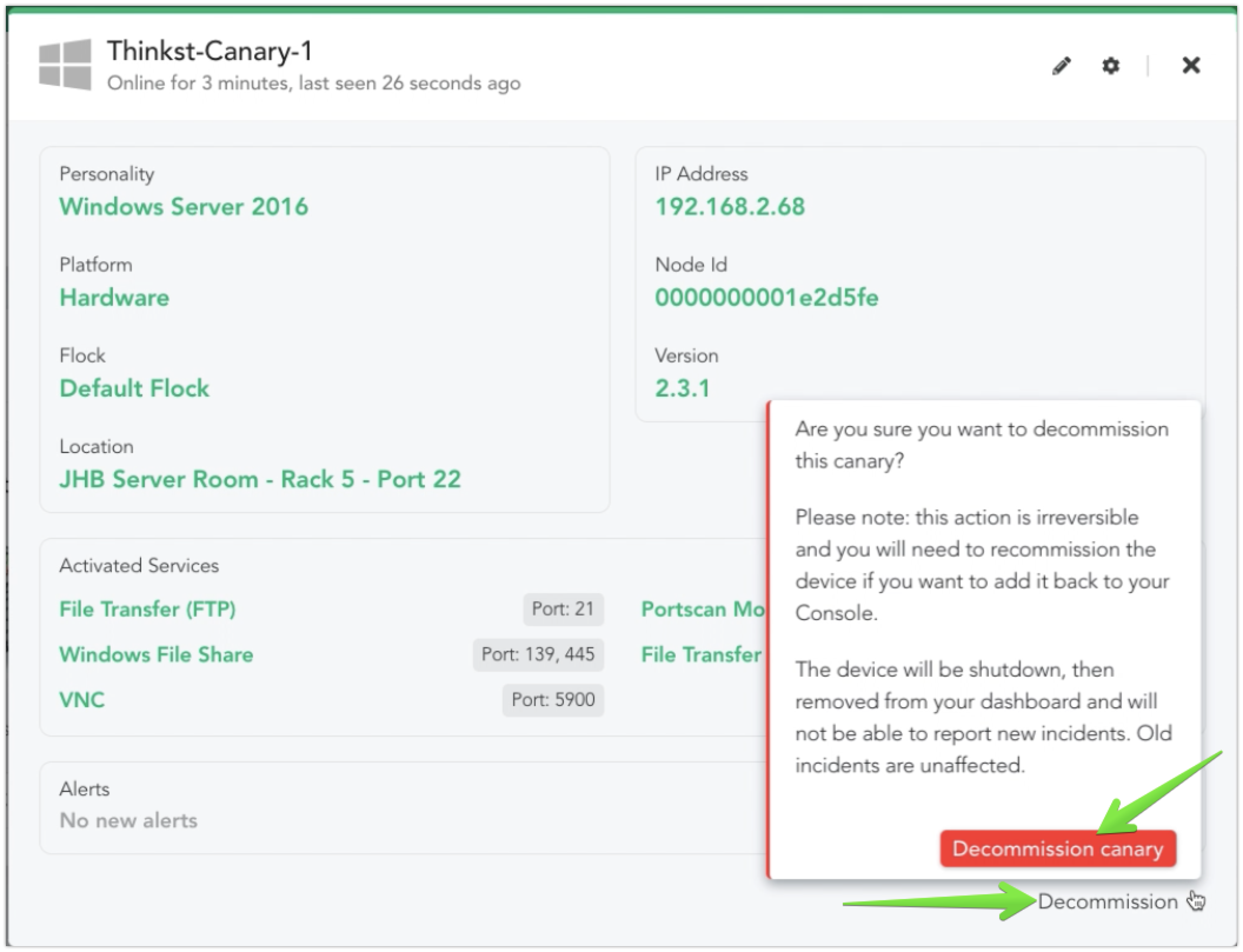Viewport: 1243px width, 952px height.
Task: Click the VNC service
Action: point(82,700)
